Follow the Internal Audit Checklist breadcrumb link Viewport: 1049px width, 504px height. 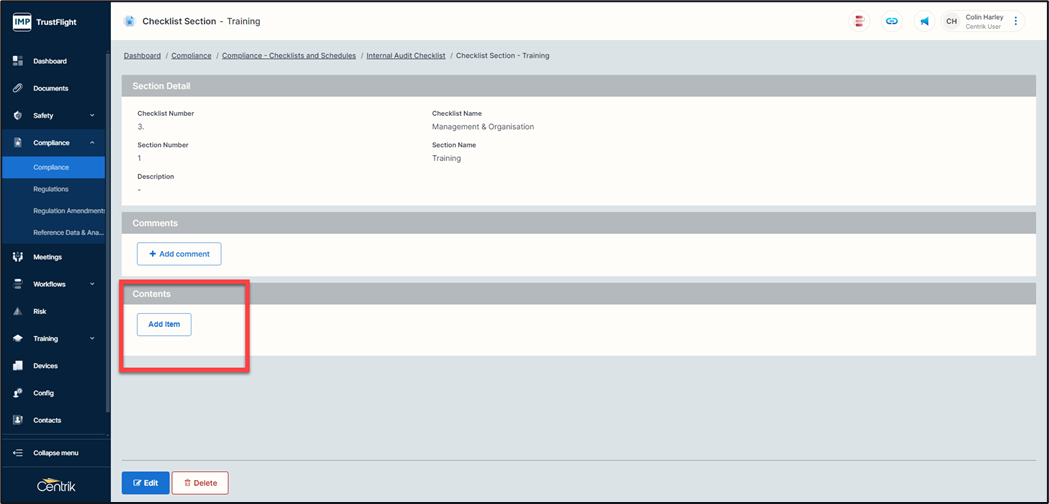[x=406, y=56]
